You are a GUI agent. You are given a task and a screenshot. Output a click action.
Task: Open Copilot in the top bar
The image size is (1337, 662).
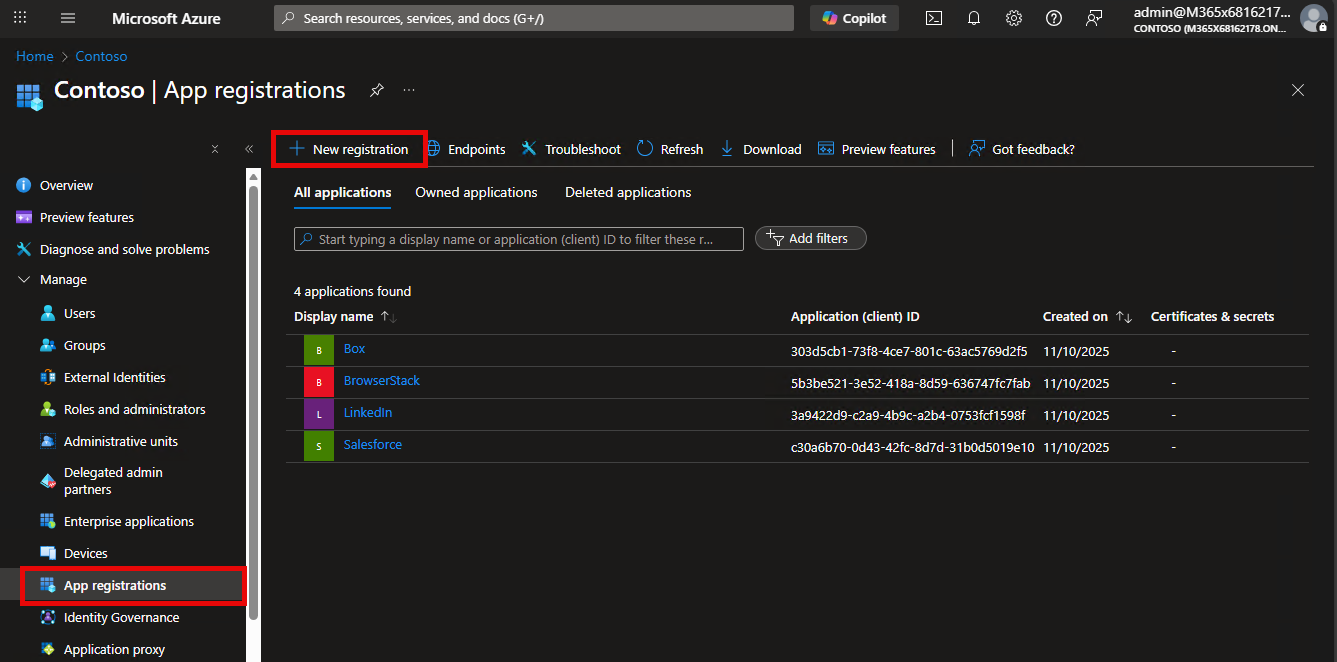click(x=854, y=17)
